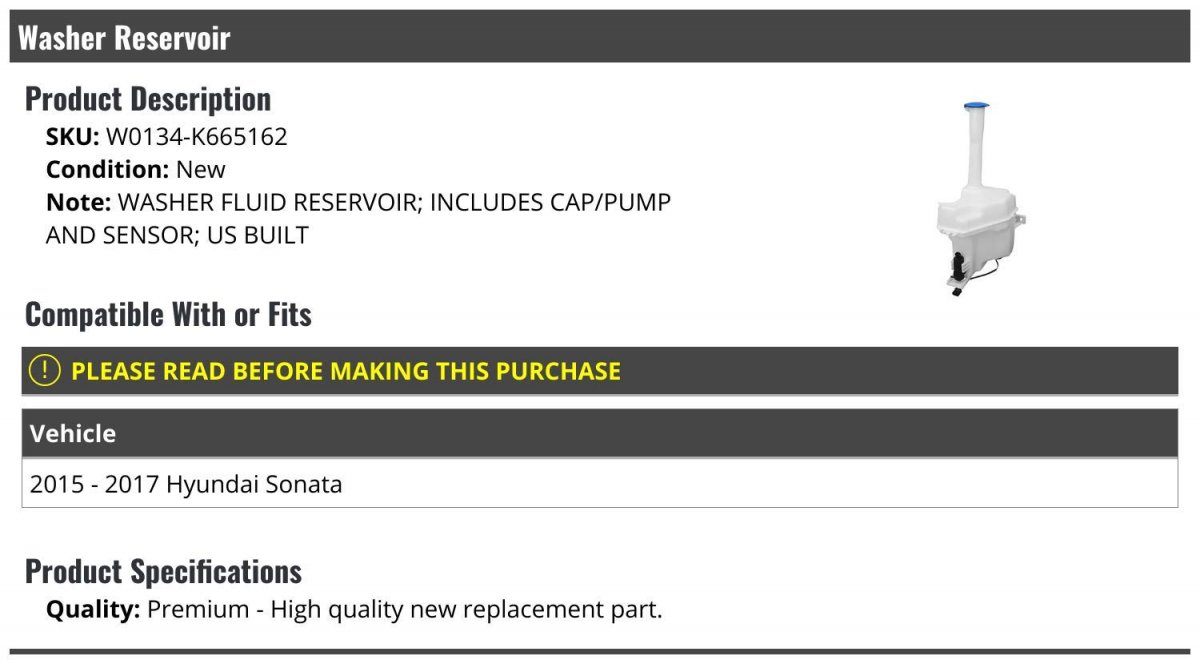Select the 2015 - 2017 Hyundai Sonata row
This screenshot has width=1200, height=664.
pos(600,484)
